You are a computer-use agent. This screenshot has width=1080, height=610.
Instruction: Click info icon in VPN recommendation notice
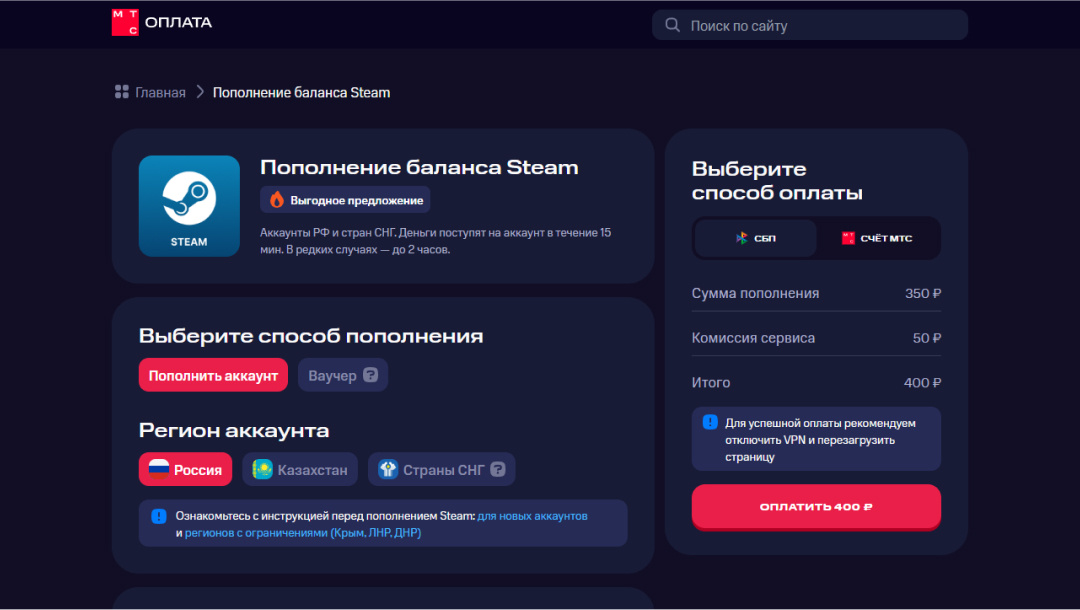coord(710,422)
